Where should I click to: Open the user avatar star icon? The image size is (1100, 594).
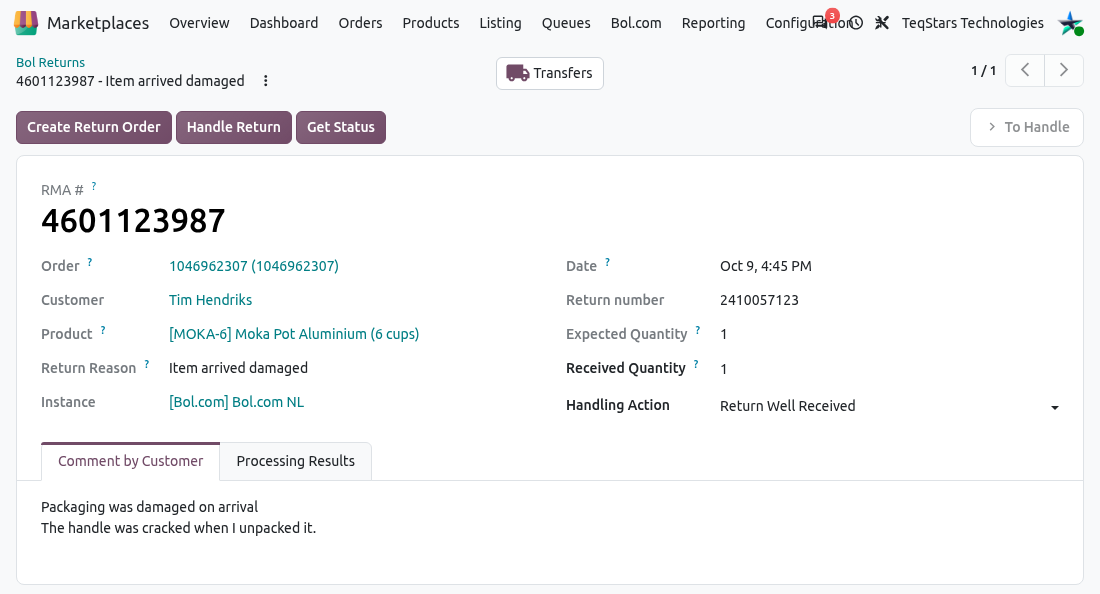[1071, 23]
